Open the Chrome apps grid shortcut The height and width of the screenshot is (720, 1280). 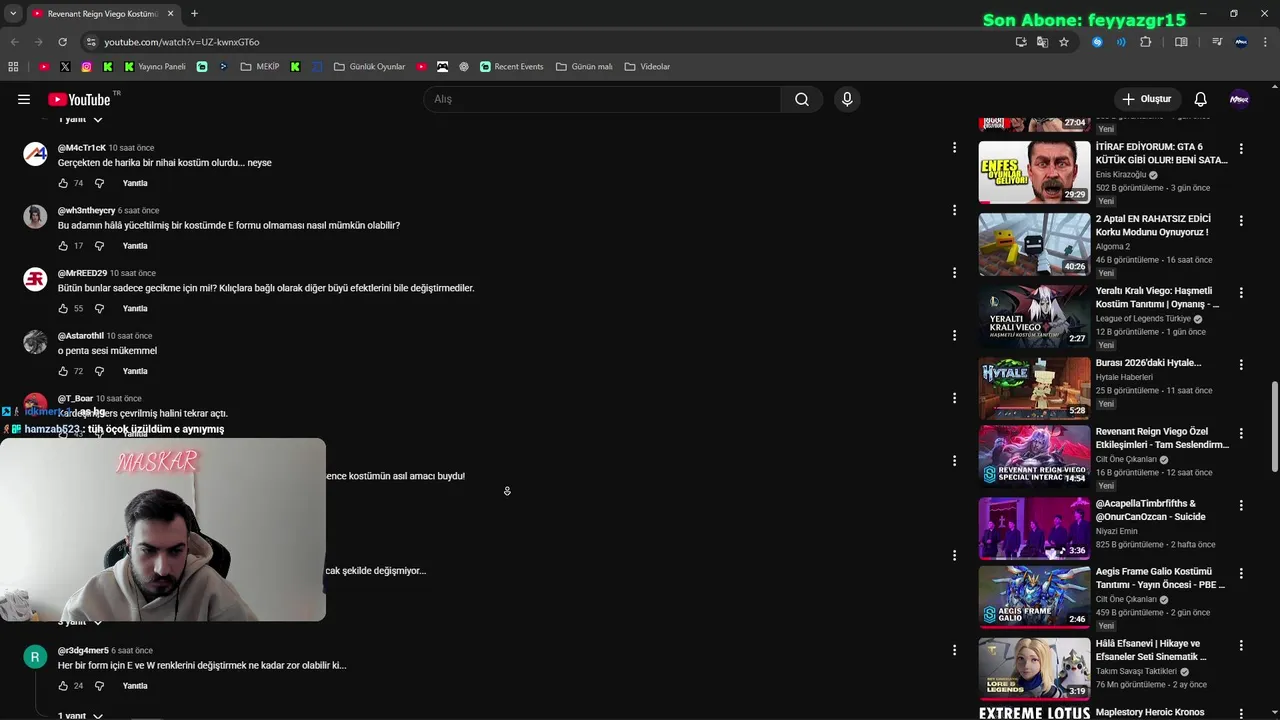pyautogui.click(x=13, y=67)
